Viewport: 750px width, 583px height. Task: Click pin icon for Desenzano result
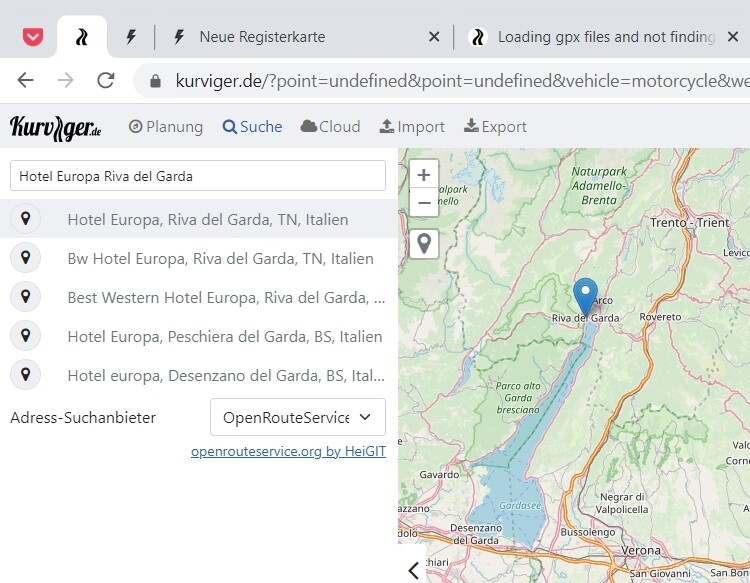click(26, 374)
